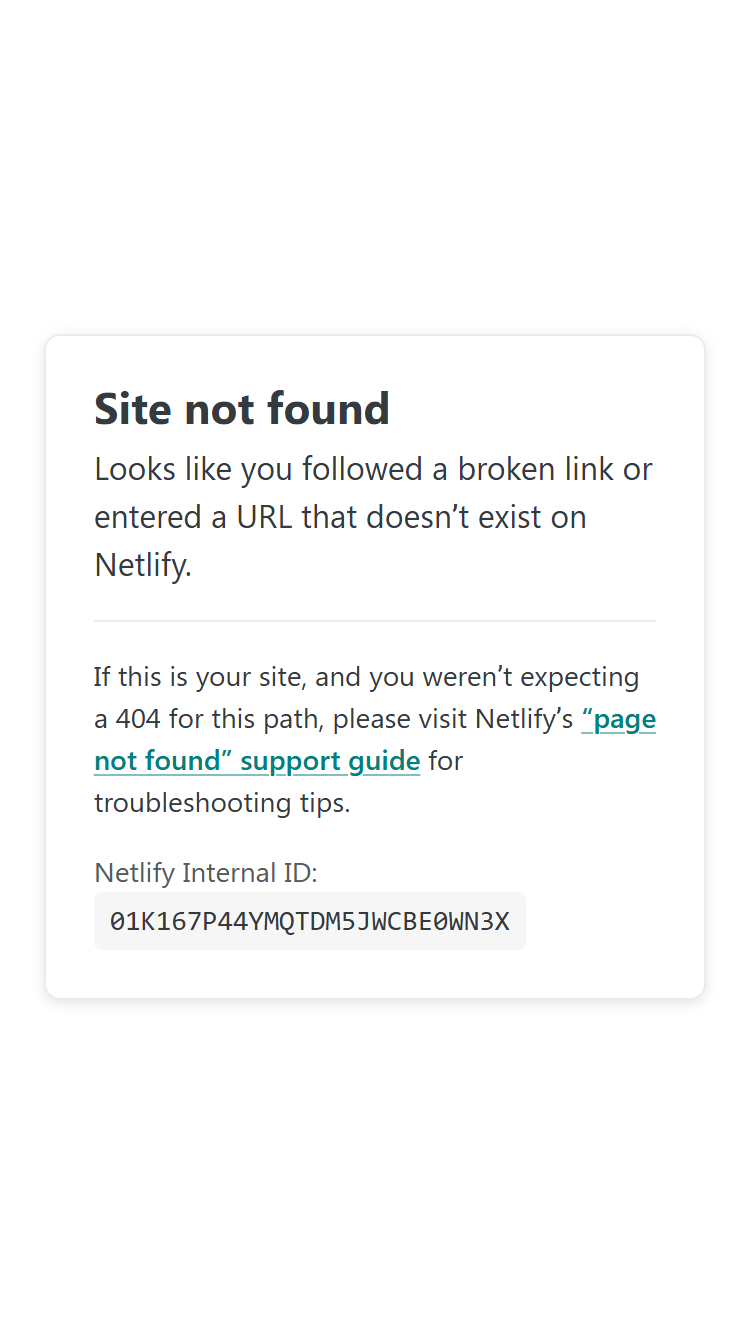The image size is (750, 1334).
Task: Click the word "Netlify." ending the first paragraph
Action: point(143,566)
